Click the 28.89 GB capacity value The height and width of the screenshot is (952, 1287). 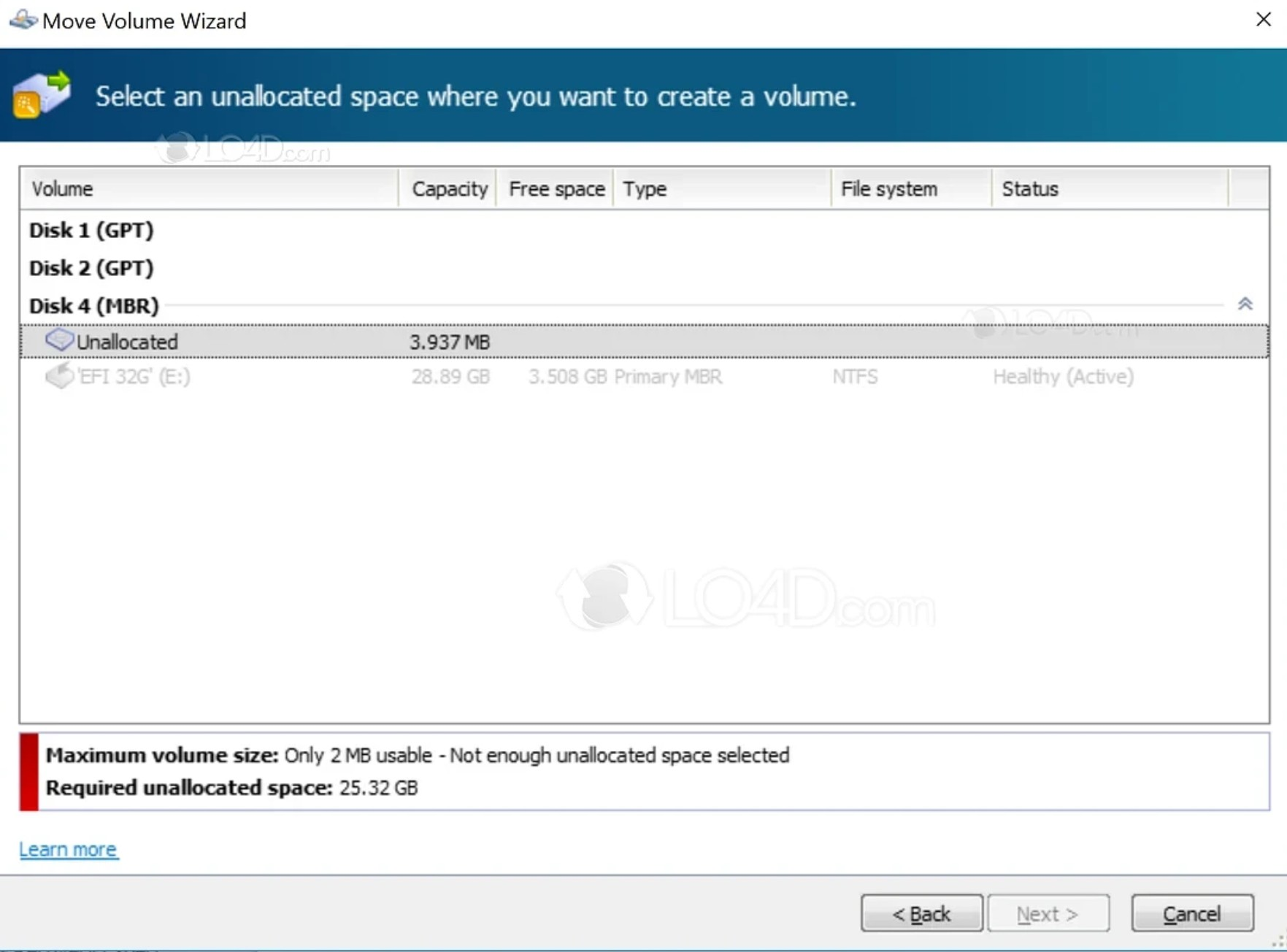coord(450,377)
